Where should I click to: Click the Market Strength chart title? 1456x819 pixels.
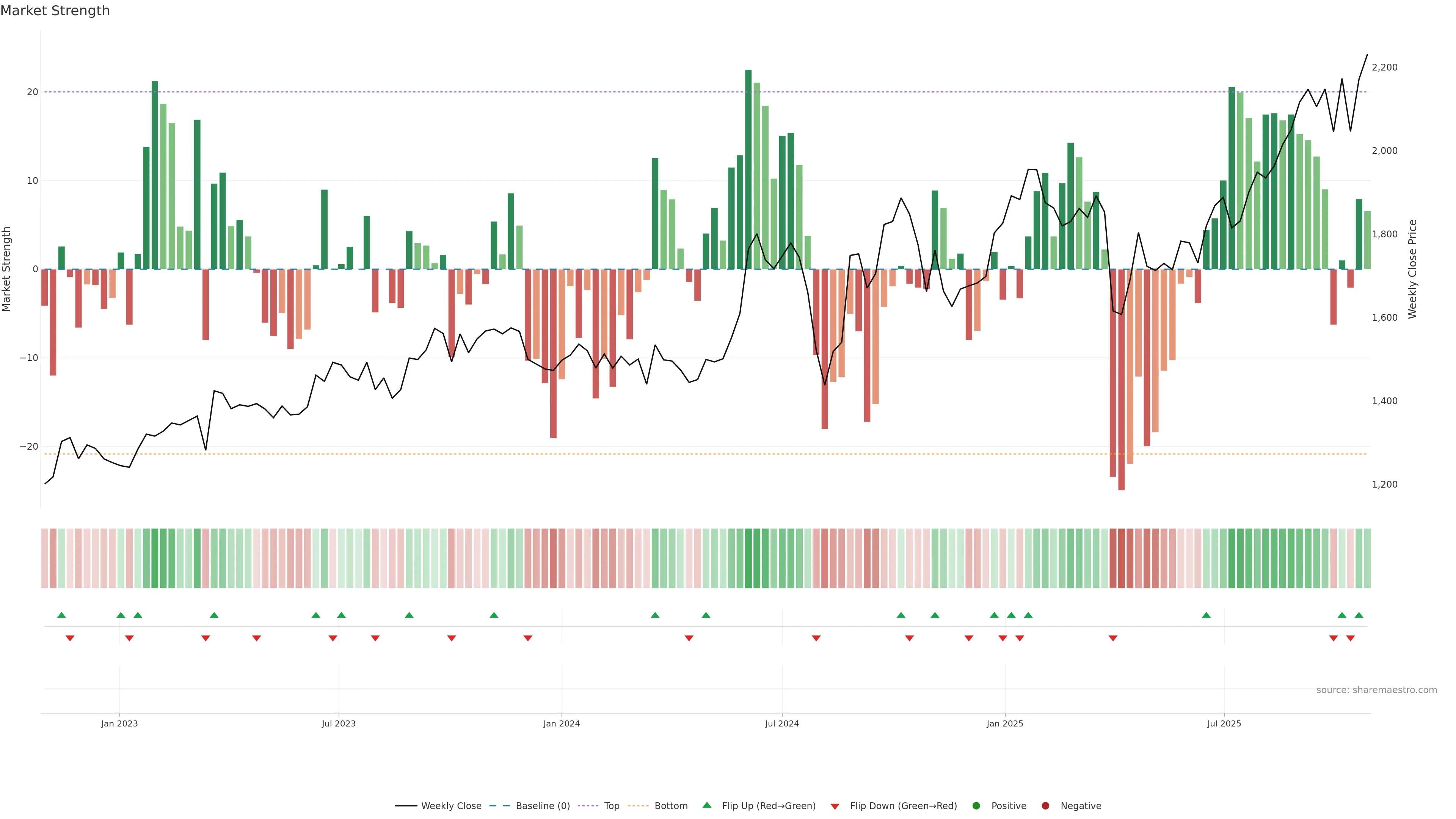[55, 11]
